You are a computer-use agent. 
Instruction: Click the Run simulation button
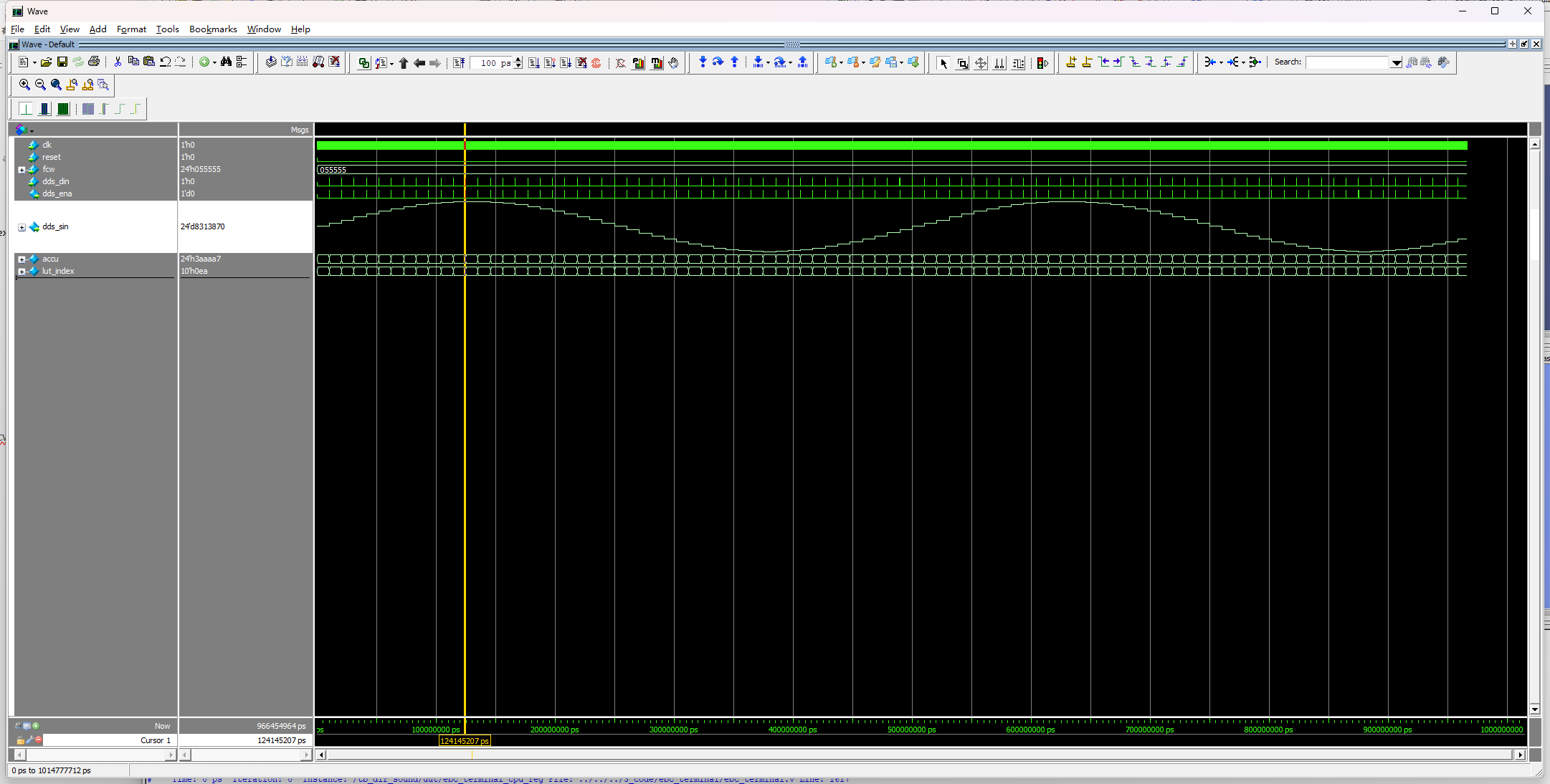(x=533, y=63)
